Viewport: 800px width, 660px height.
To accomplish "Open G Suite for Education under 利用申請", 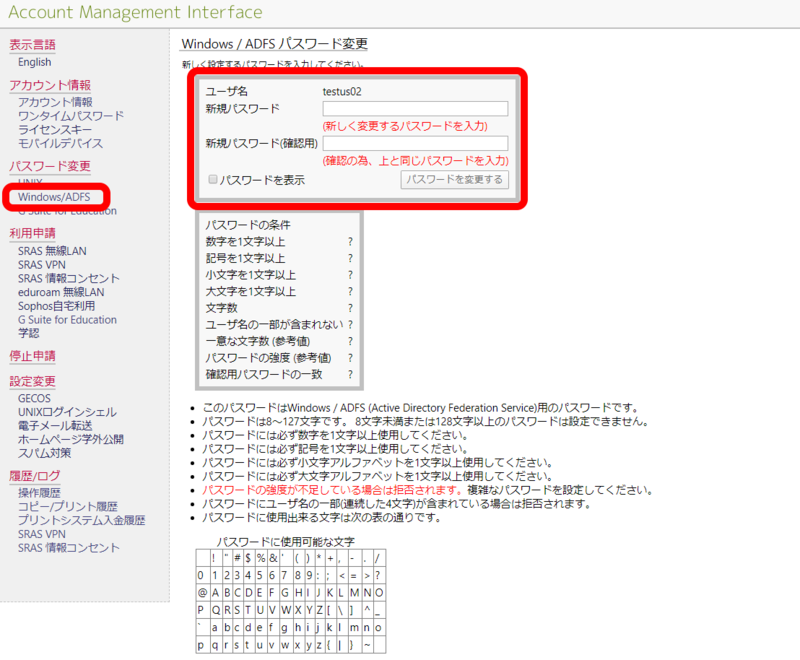I will 67,320.
